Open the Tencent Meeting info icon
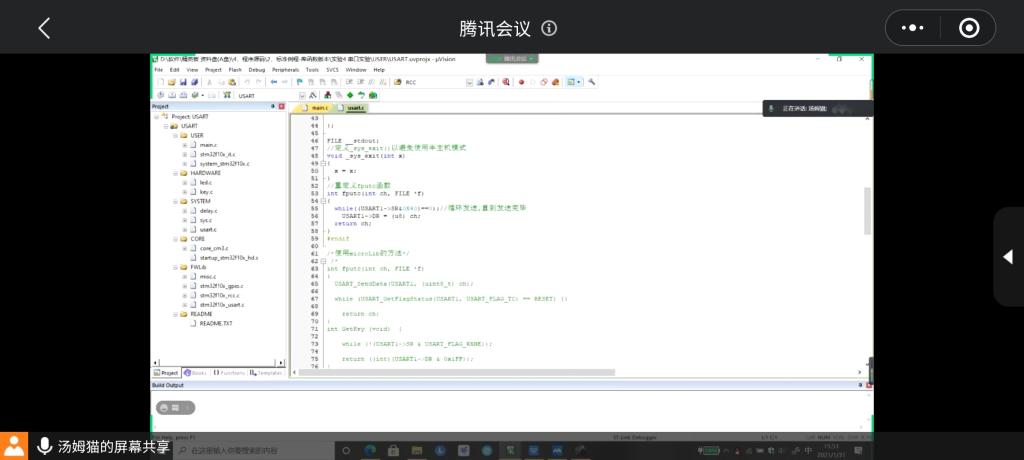1024x460 pixels. (549, 28)
